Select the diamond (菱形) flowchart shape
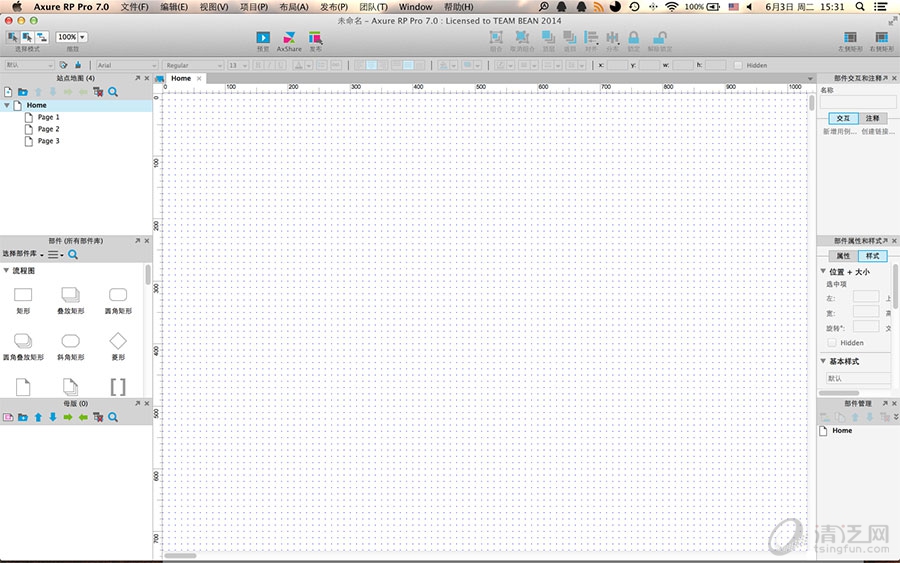The width and height of the screenshot is (900, 563). (117, 341)
